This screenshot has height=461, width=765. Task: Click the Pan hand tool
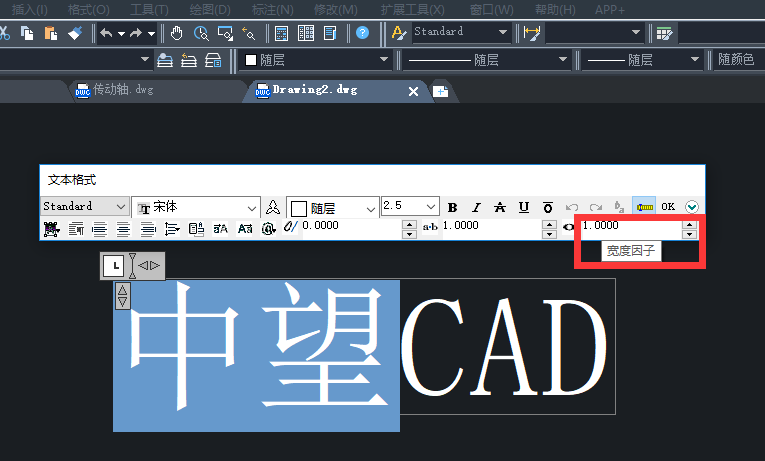[177, 33]
